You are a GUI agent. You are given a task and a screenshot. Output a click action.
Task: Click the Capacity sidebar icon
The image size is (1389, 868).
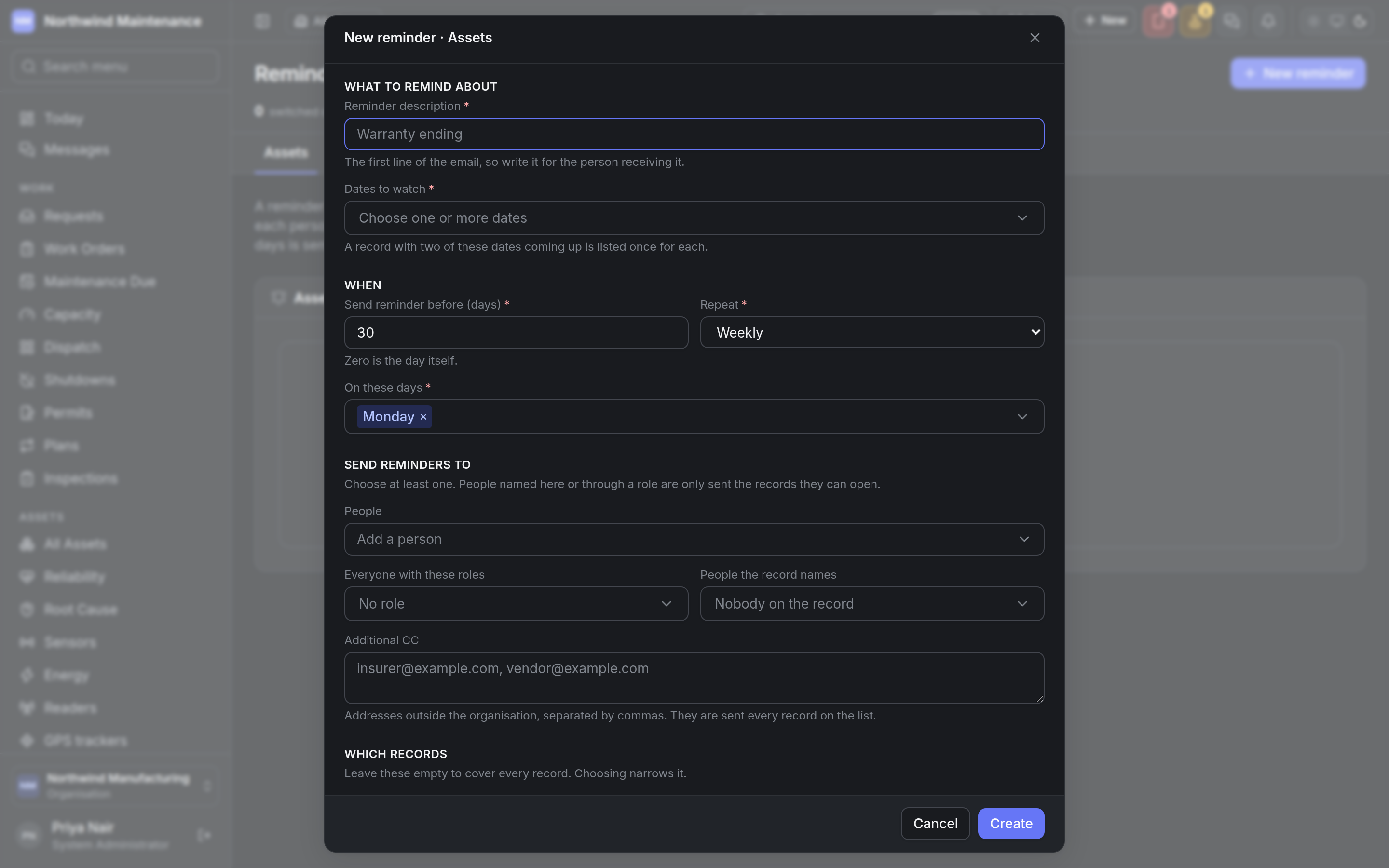click(27, 314)
